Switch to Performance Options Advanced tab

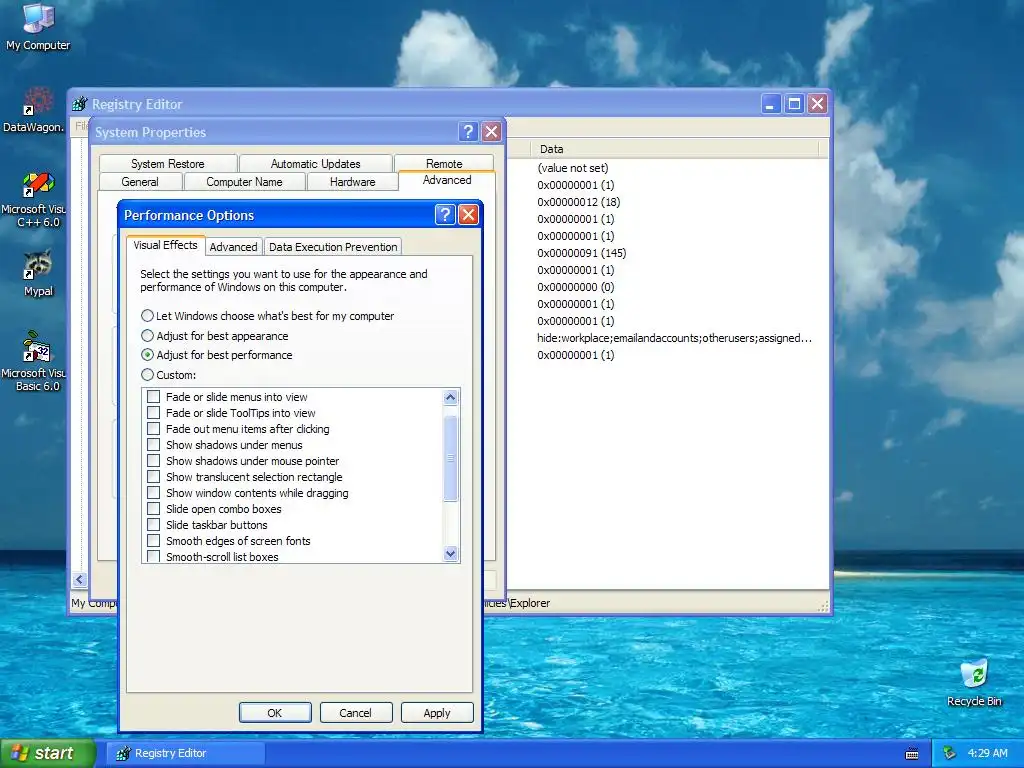point(233,247)
